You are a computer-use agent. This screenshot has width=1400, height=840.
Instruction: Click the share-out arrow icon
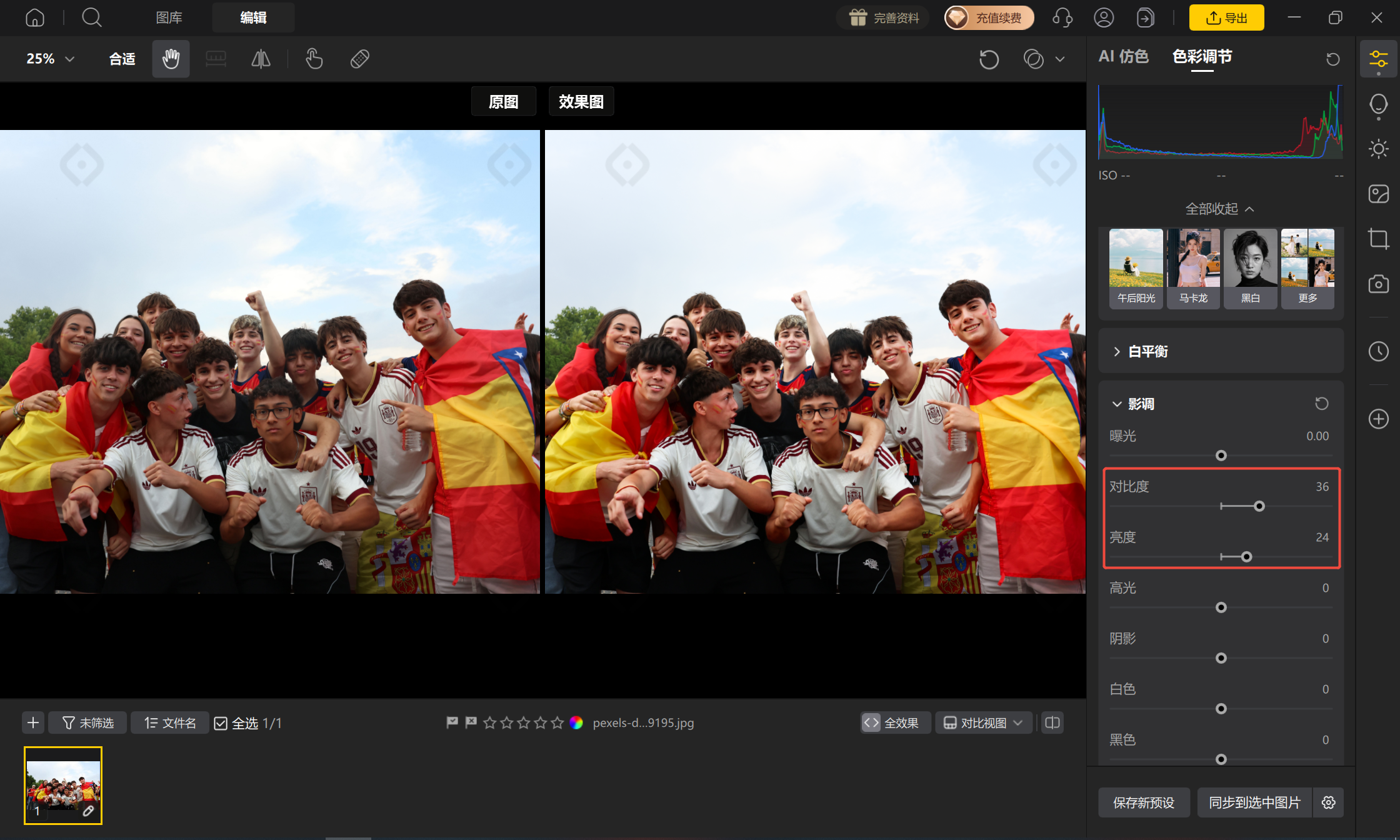[1145, 17]
